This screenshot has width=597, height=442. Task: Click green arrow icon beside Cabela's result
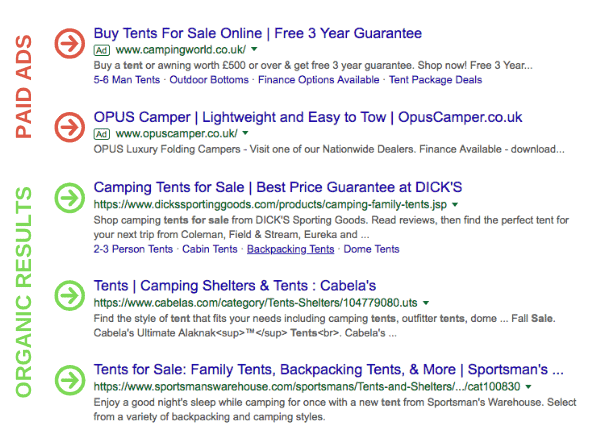tap(69, 295)
